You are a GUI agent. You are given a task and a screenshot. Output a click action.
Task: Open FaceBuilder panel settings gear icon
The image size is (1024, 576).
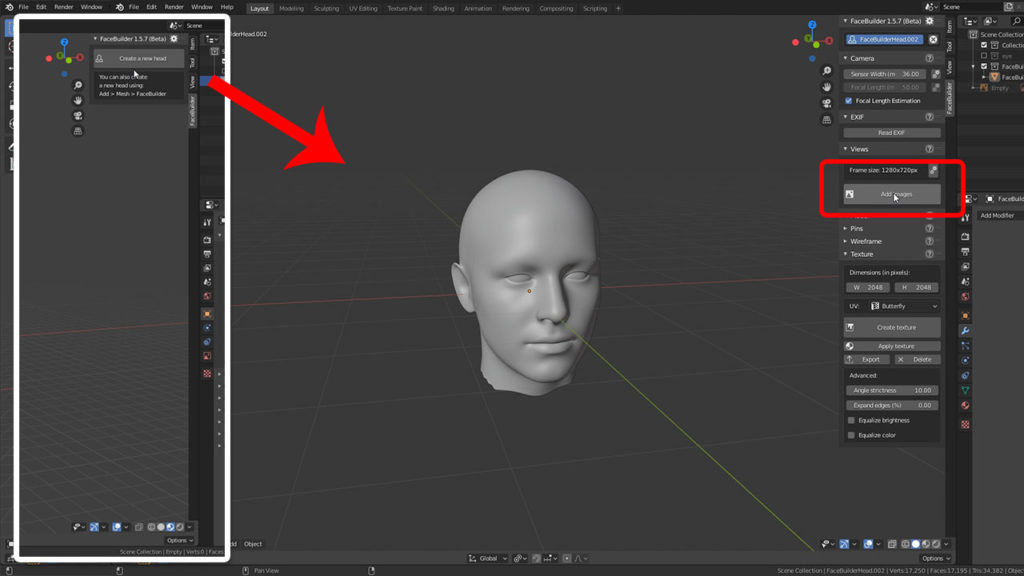929,20
